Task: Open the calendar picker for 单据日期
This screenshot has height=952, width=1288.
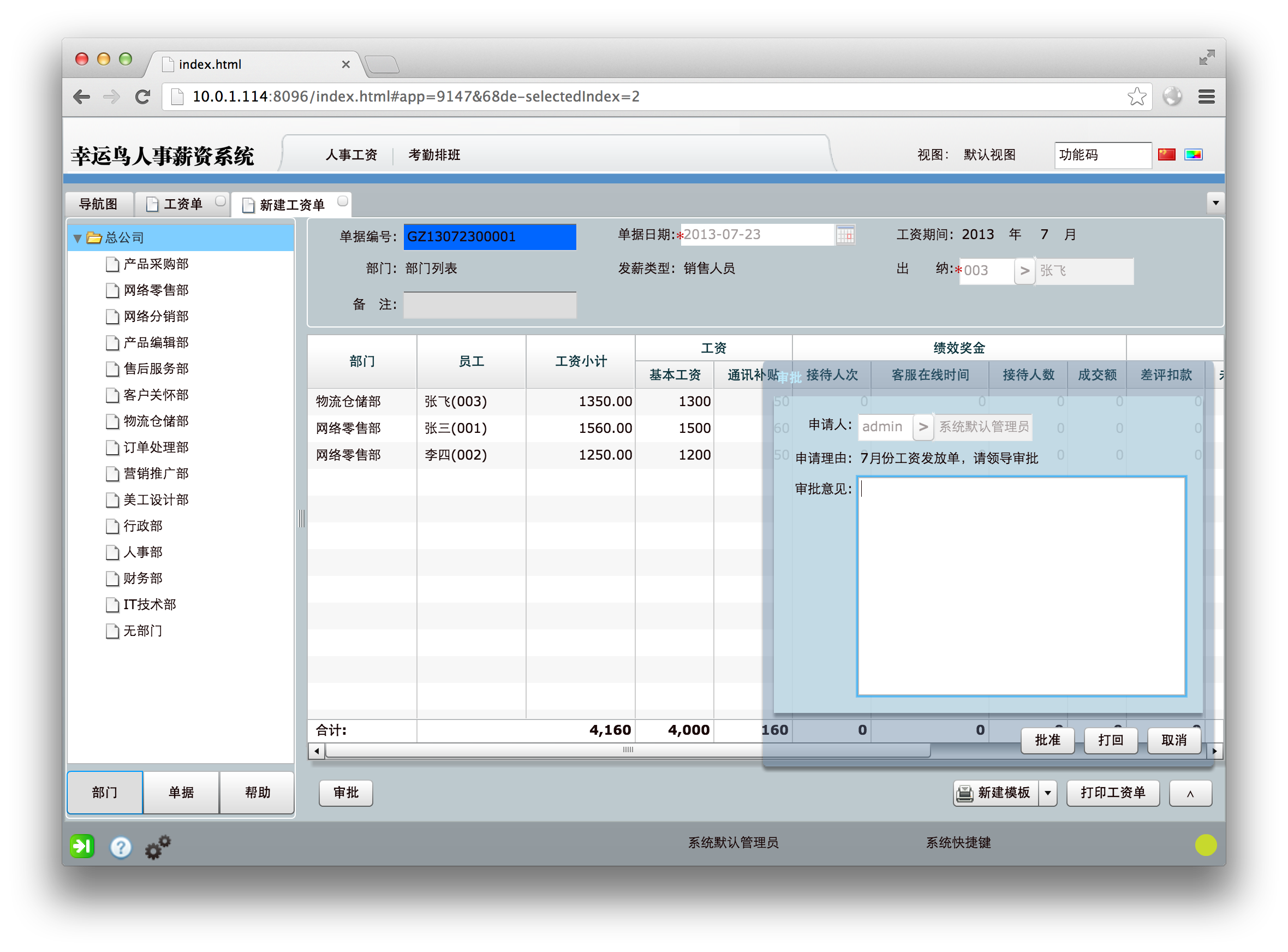Action: click(x=845, y=235)
